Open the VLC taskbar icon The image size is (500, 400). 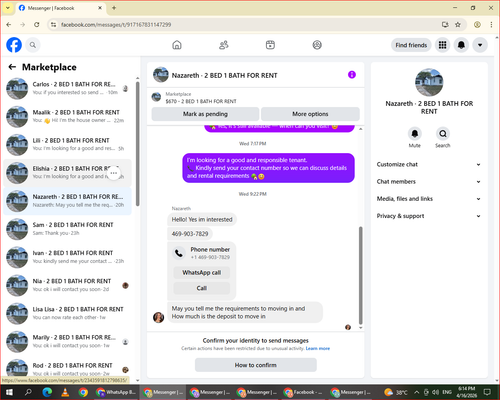click(x=65, y=392)
